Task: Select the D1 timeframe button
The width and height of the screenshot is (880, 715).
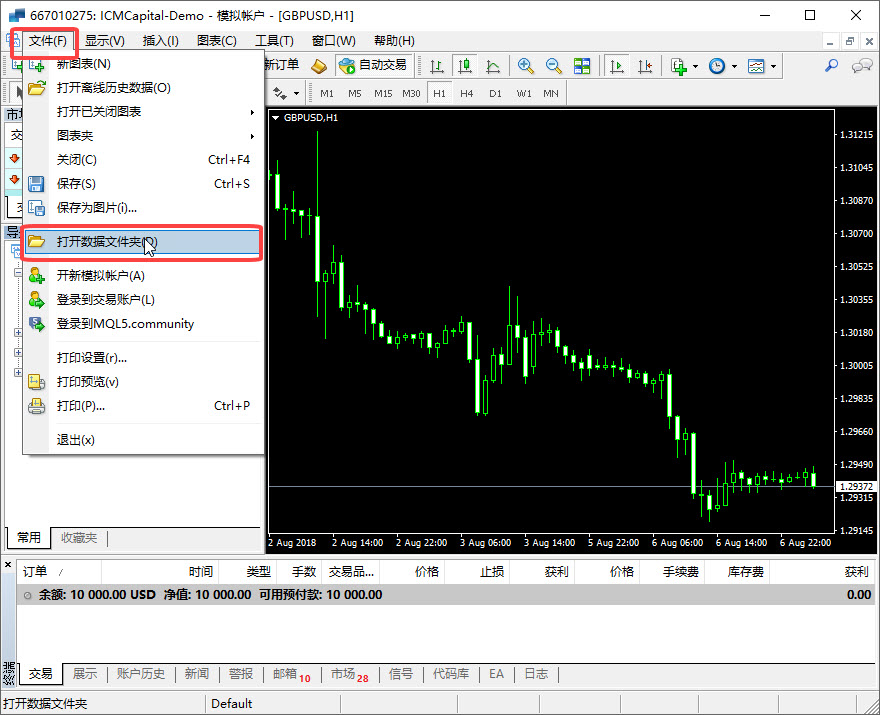Action: click(x=495, y=93)
